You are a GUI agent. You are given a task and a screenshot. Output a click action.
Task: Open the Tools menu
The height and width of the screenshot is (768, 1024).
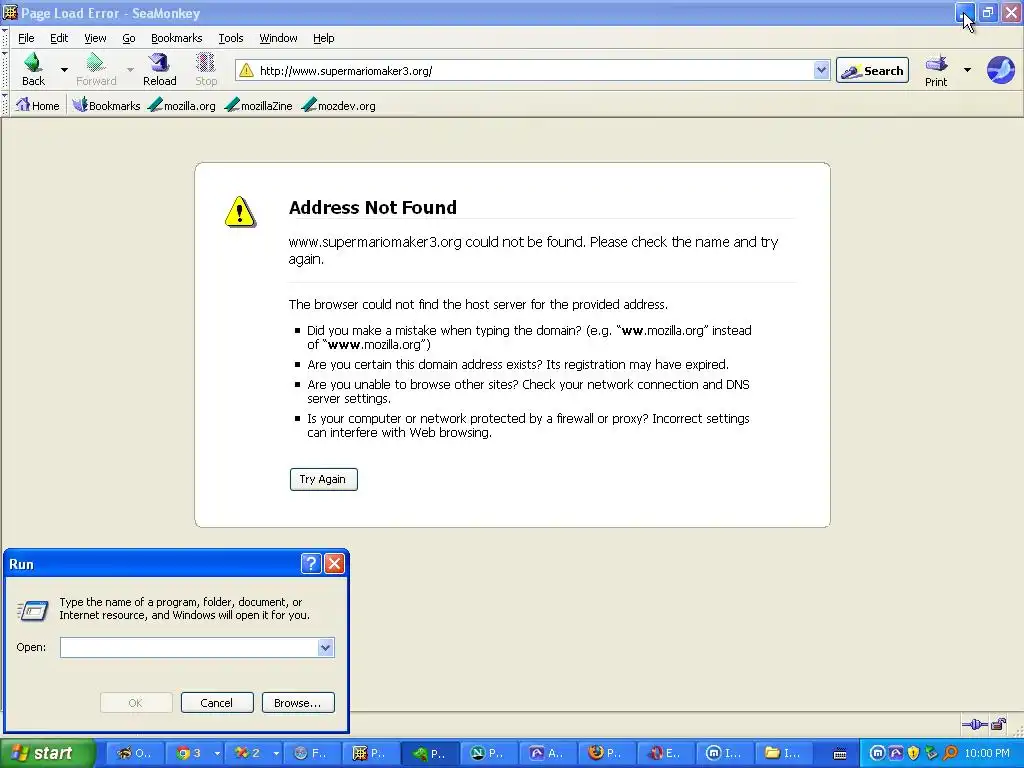[x=231, y=38]
